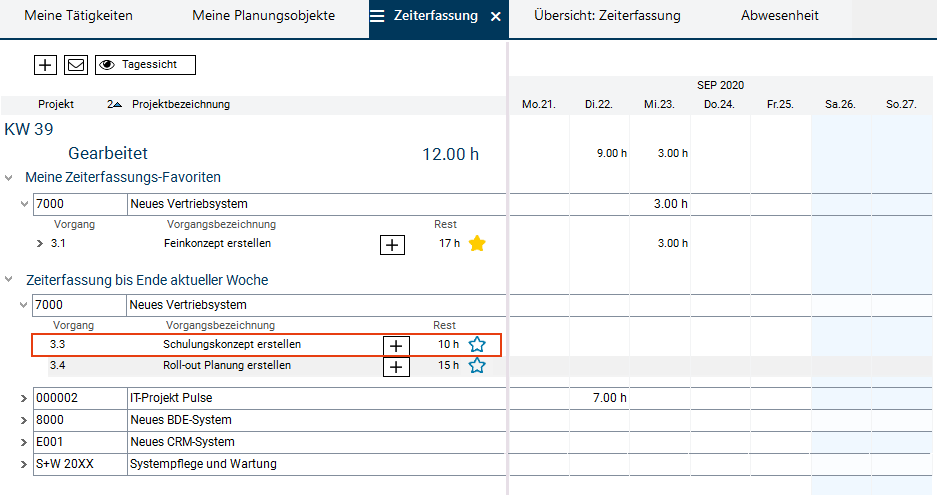Toggle the Tagessicht view button
The width and height of the screenshot is (939, 495).
coord(145,65)
